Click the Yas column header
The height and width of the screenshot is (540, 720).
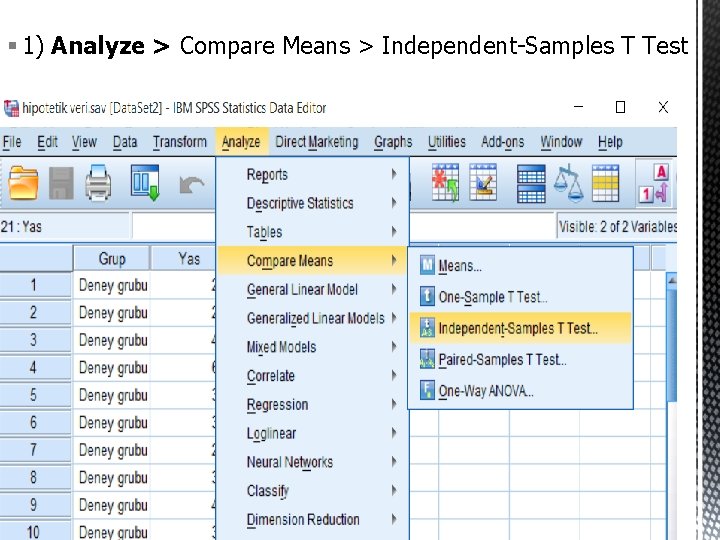coord(183,259)
